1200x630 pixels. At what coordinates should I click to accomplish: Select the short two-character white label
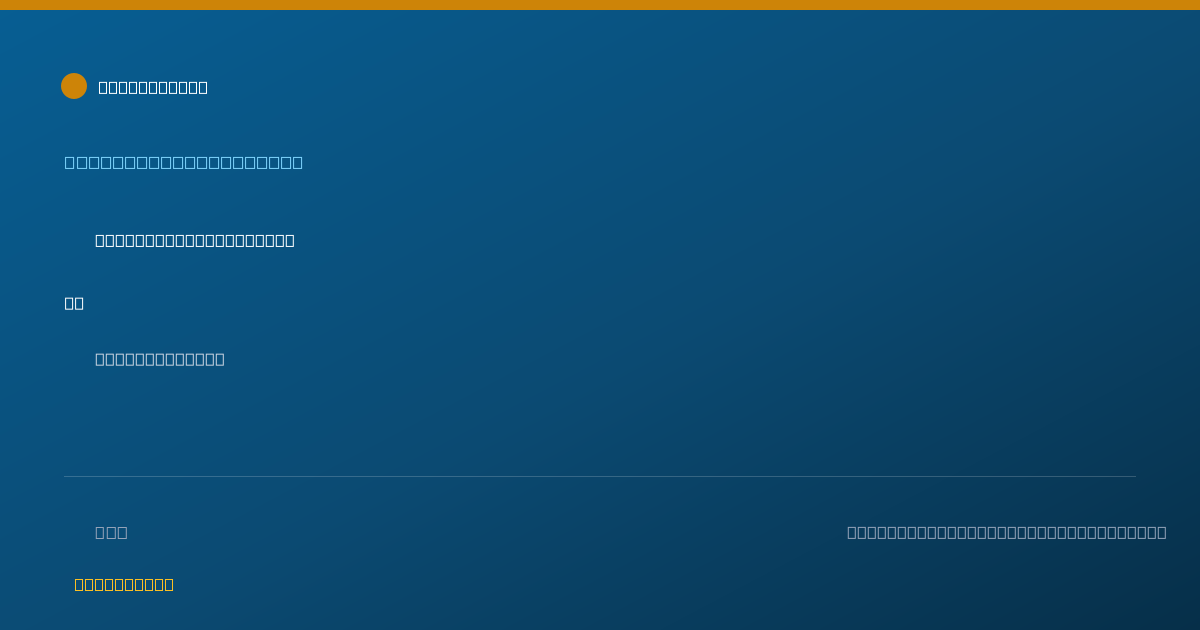(x=74, y=303)
